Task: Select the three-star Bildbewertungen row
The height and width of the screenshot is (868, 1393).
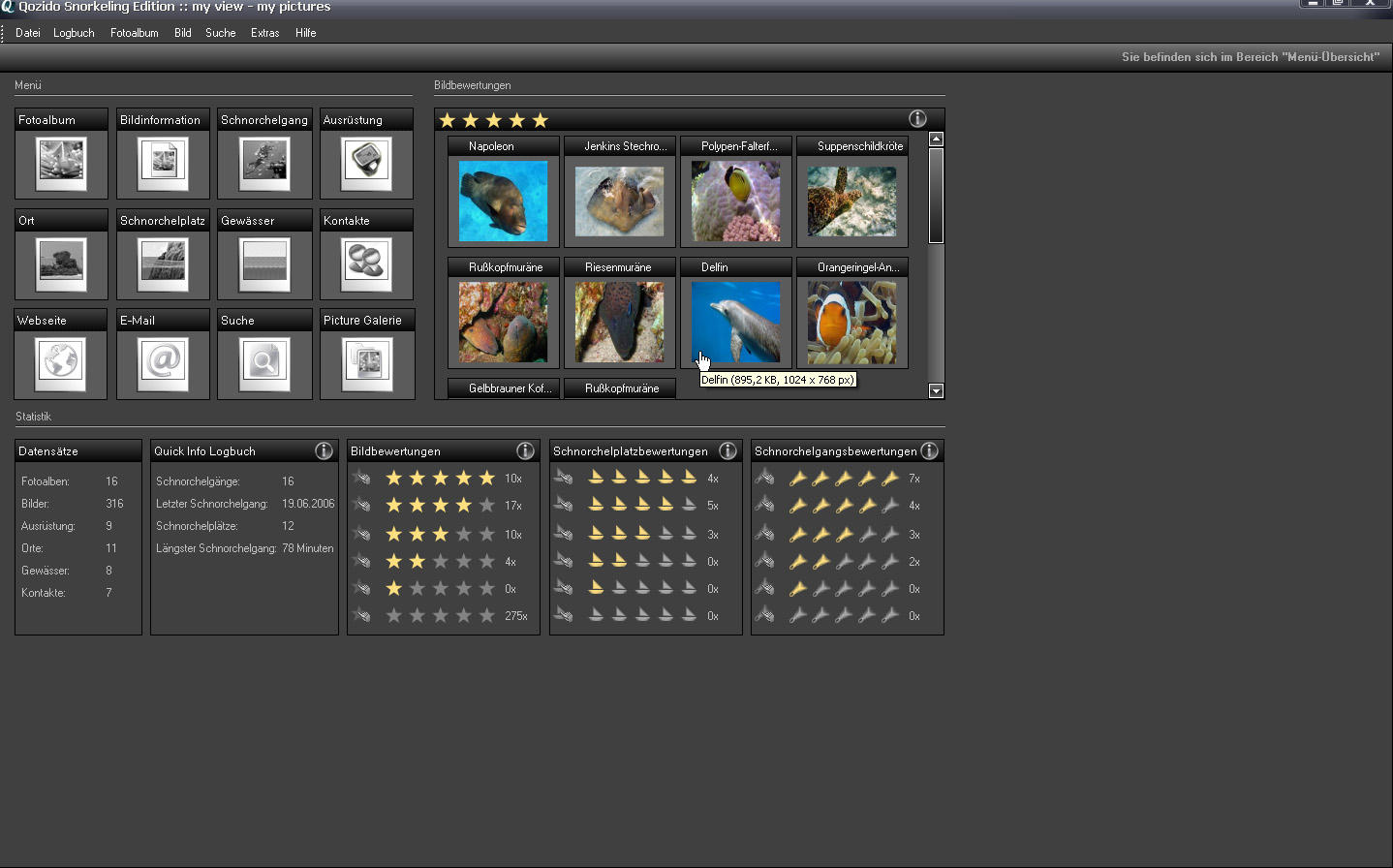Action: (440, 535)
